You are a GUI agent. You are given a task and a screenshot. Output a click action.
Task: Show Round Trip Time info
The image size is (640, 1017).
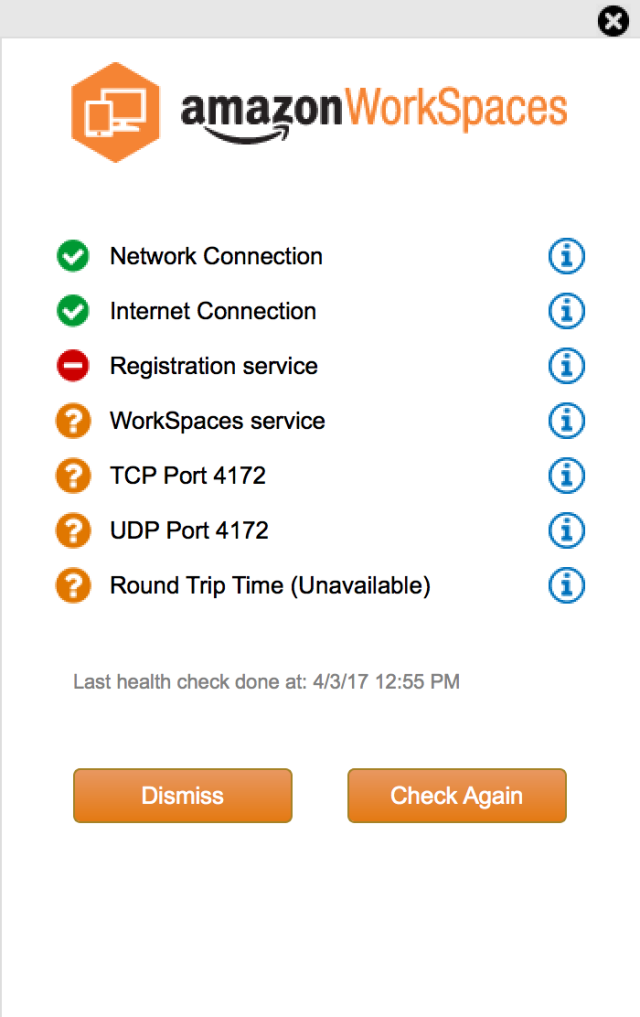567,585
